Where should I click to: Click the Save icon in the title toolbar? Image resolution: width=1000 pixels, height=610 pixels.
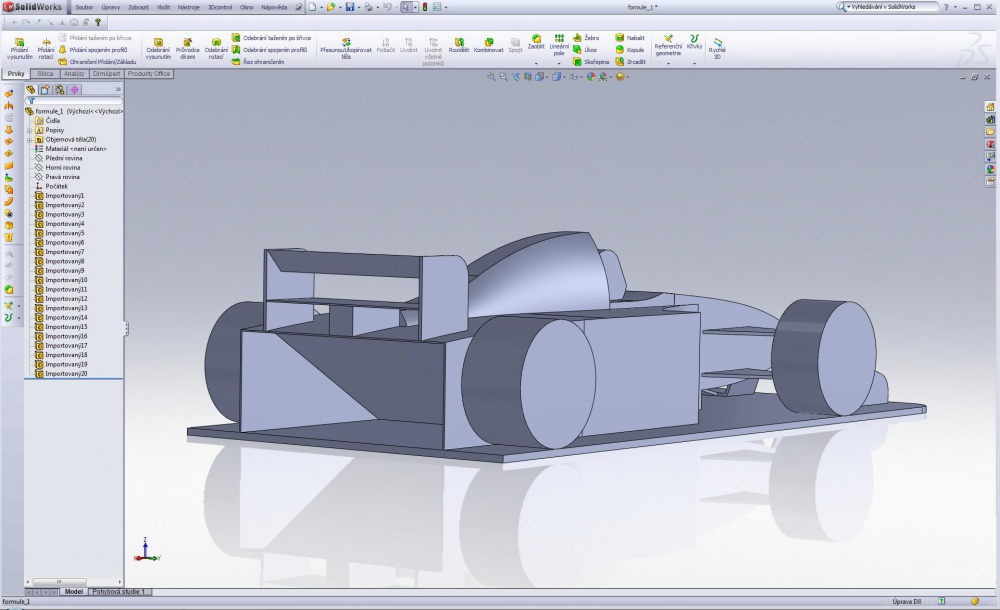click(x=350, y=7)
